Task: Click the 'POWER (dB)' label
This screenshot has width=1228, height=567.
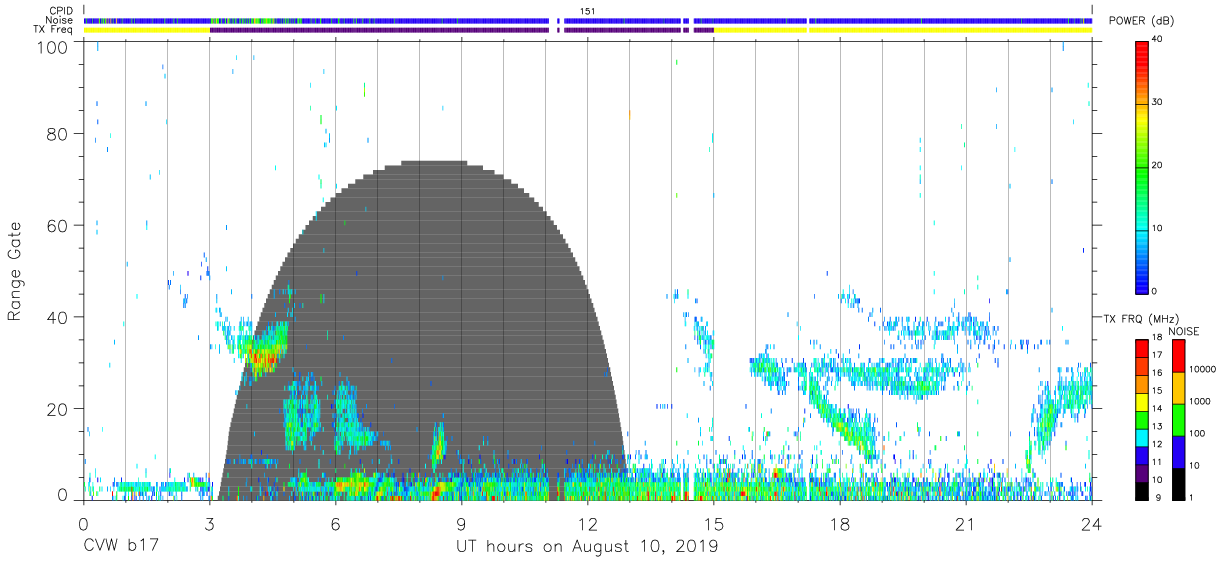Action: tap(1141, 20)
